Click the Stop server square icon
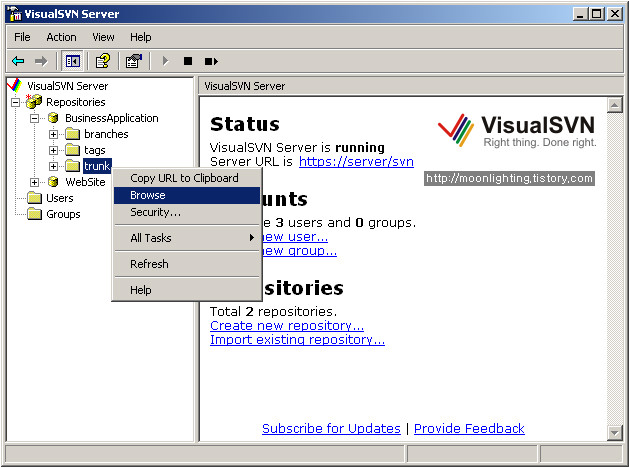629x468 pixels. (x=188, y=61)
